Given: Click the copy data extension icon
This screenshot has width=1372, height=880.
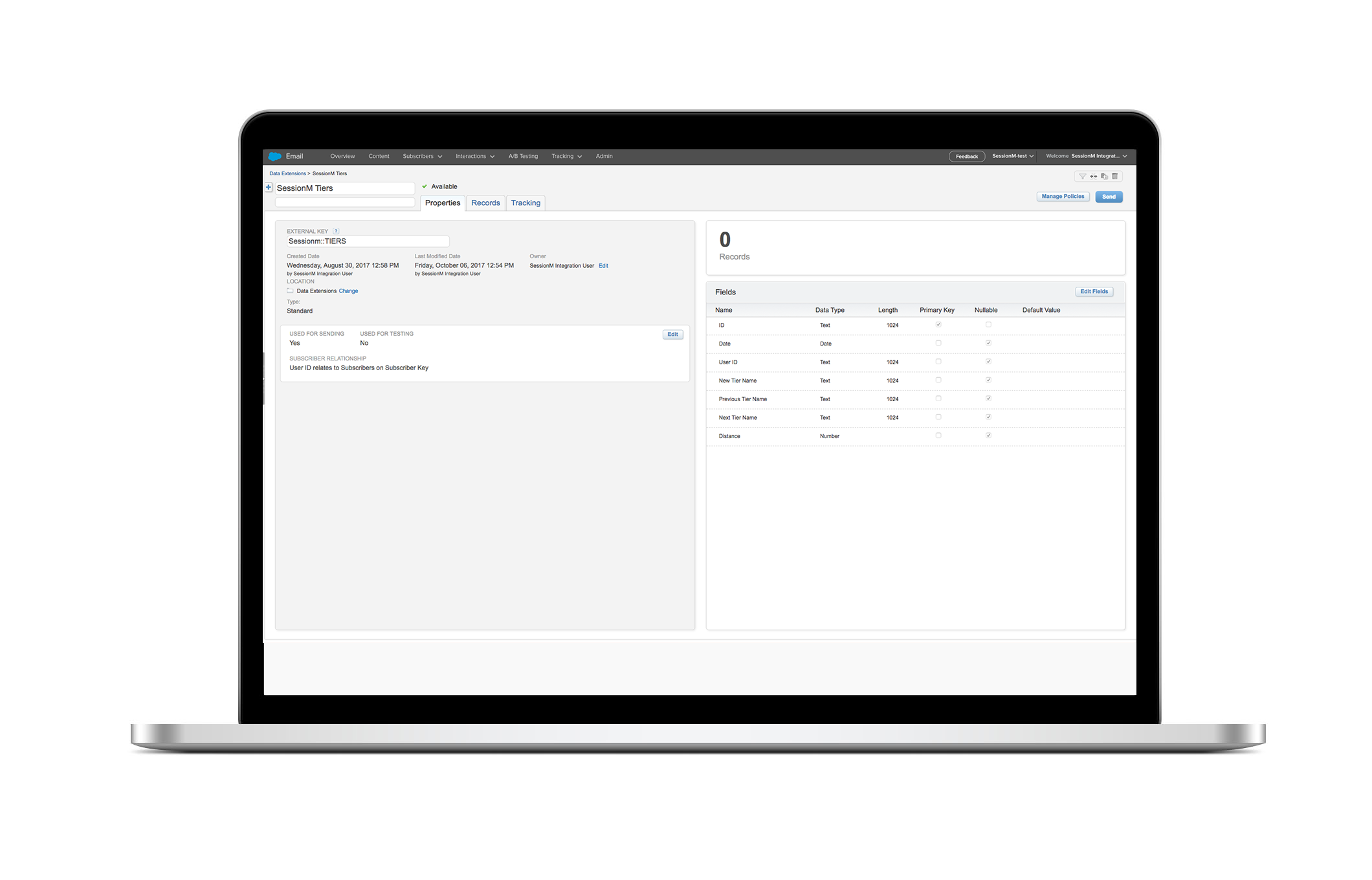Looking at the screenshot, I should click(x=1105, y=176).
